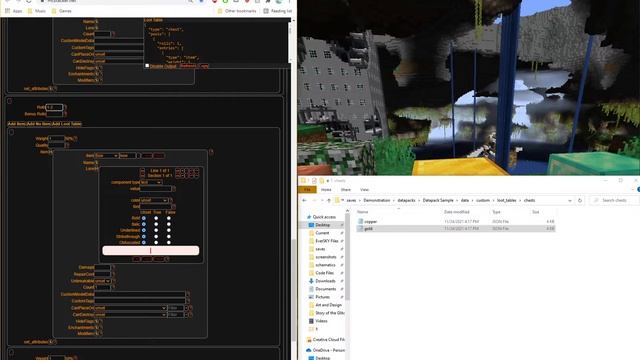Image resolution: width=640 pixels, height=360 pixels.
Task: Click the Datapack Sample breadcrumb
Action: [438, 200]
